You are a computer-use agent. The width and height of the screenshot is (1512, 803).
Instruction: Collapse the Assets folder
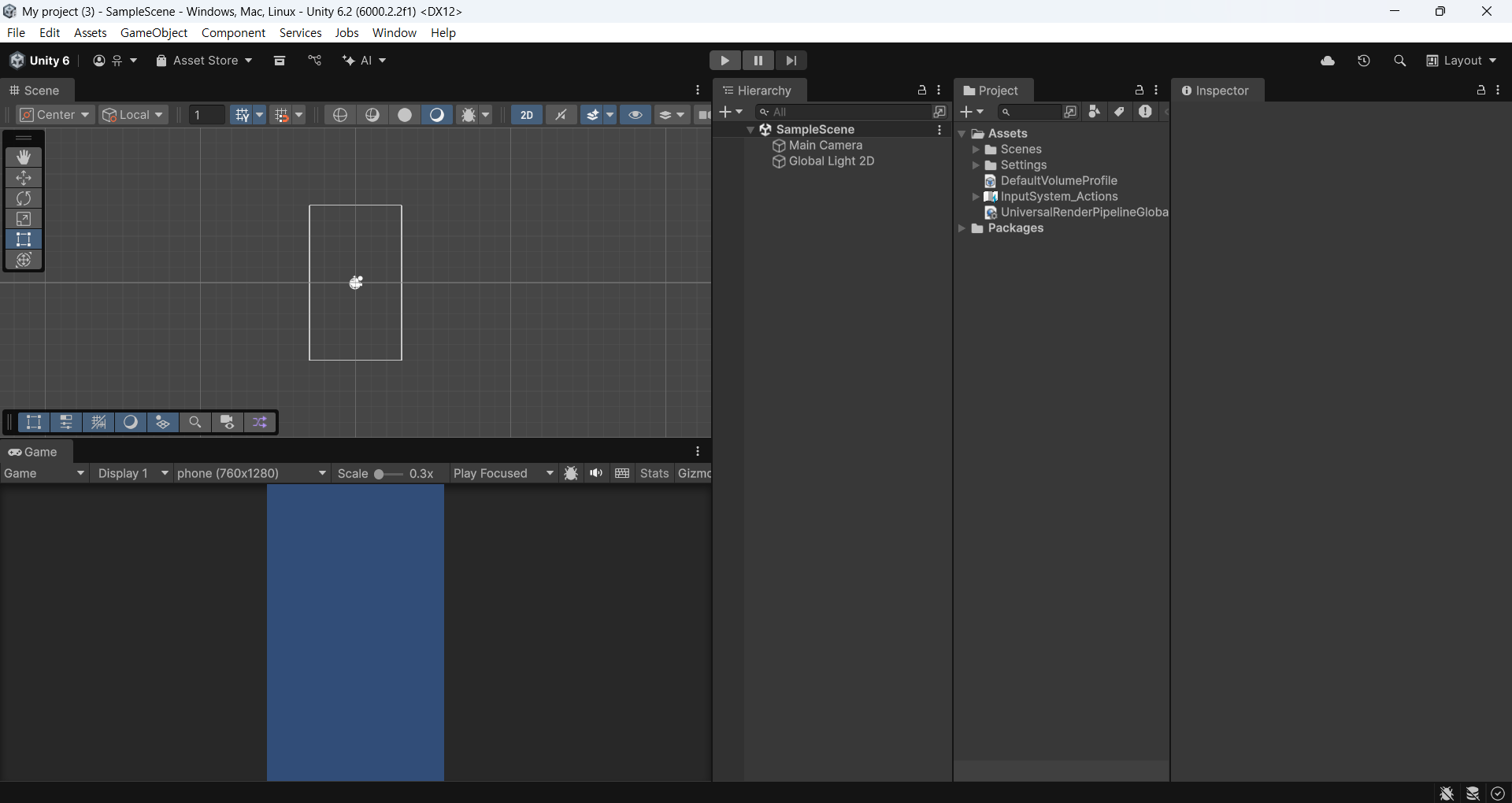tap(962, 134)
